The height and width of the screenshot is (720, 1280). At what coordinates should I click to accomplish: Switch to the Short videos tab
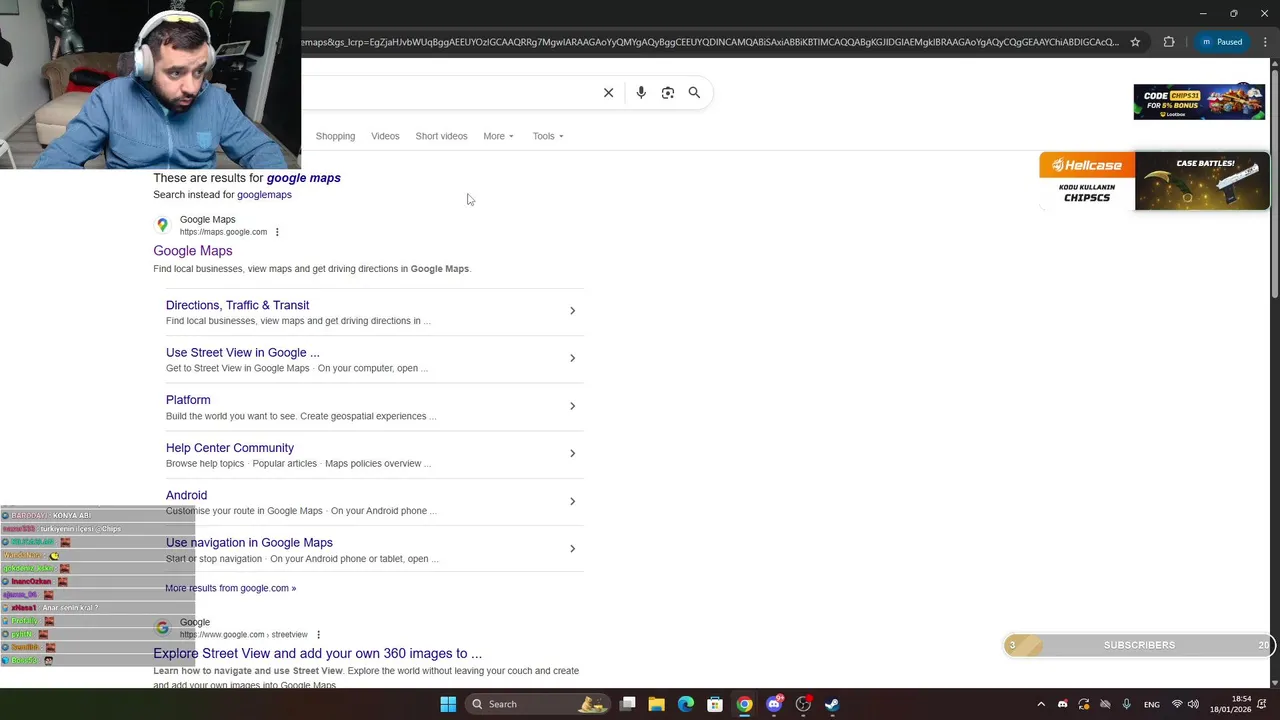441,136
